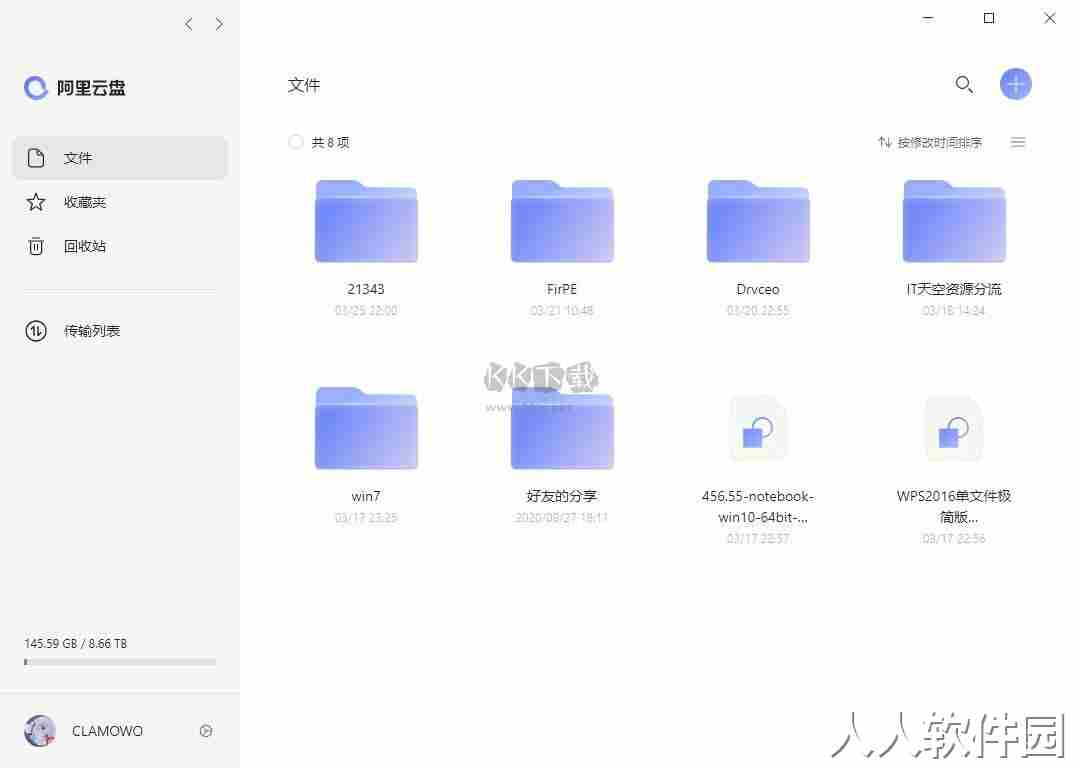This screenshot has width=1080, height=768.
Task: Open the win7 folder icon
Action: [x=366, y=428]
